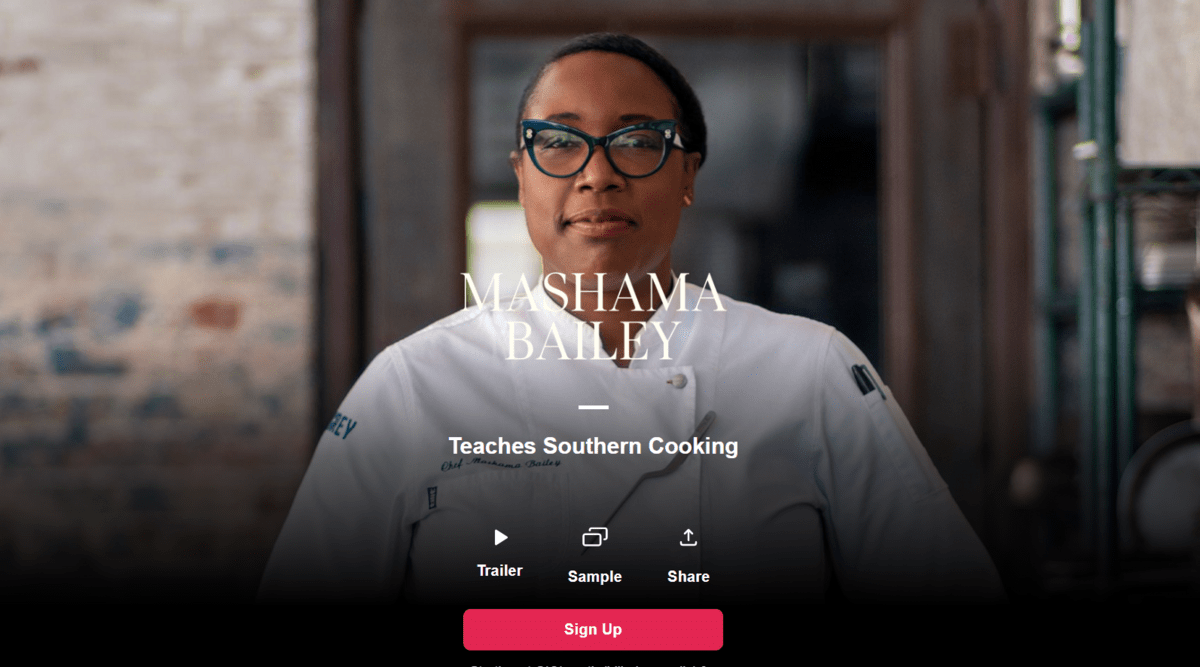
Task: Select the Teaches Southern Cooking subtitle
Action: 593,446
